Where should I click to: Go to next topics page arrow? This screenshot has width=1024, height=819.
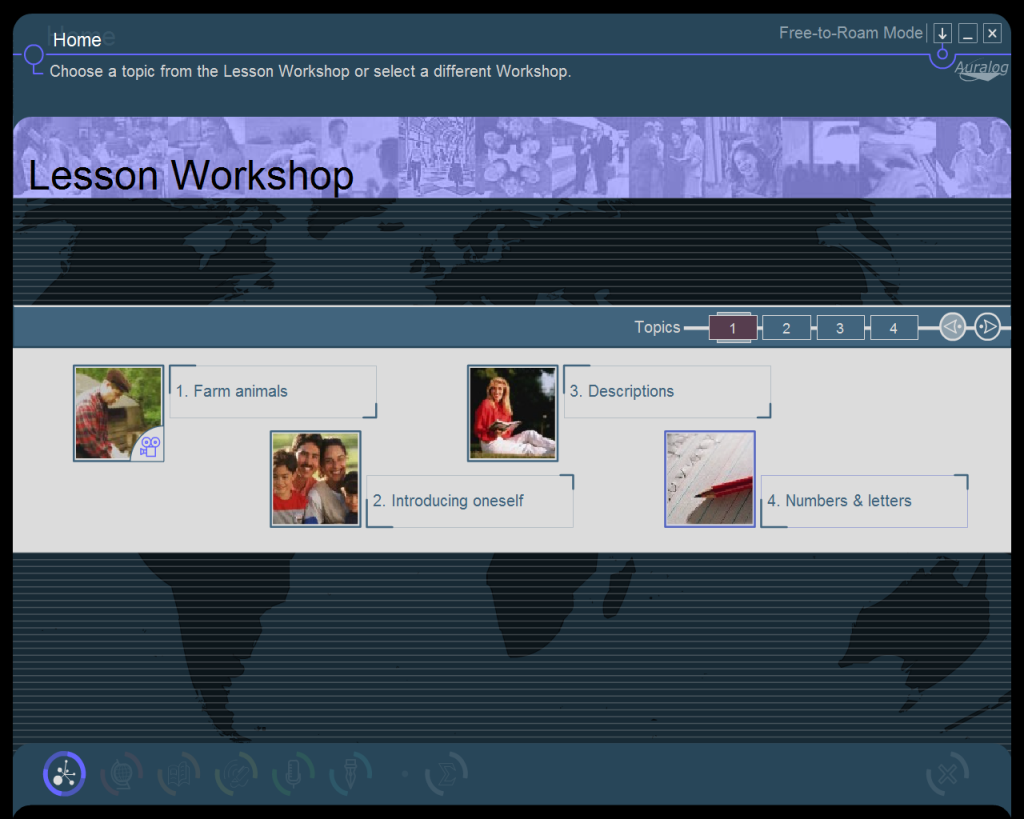(x=987, y=327)
